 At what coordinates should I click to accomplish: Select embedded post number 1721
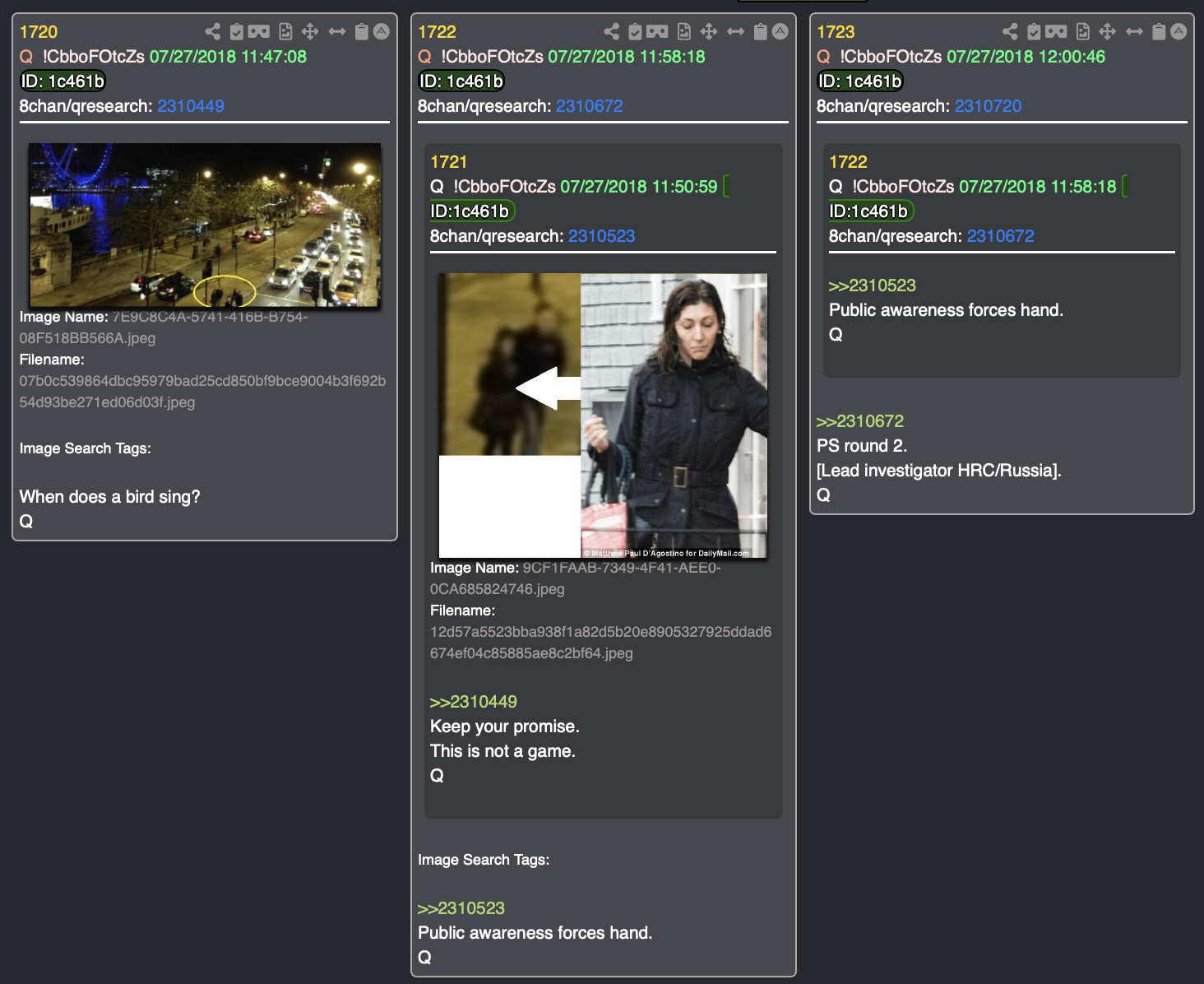[448, 162]
